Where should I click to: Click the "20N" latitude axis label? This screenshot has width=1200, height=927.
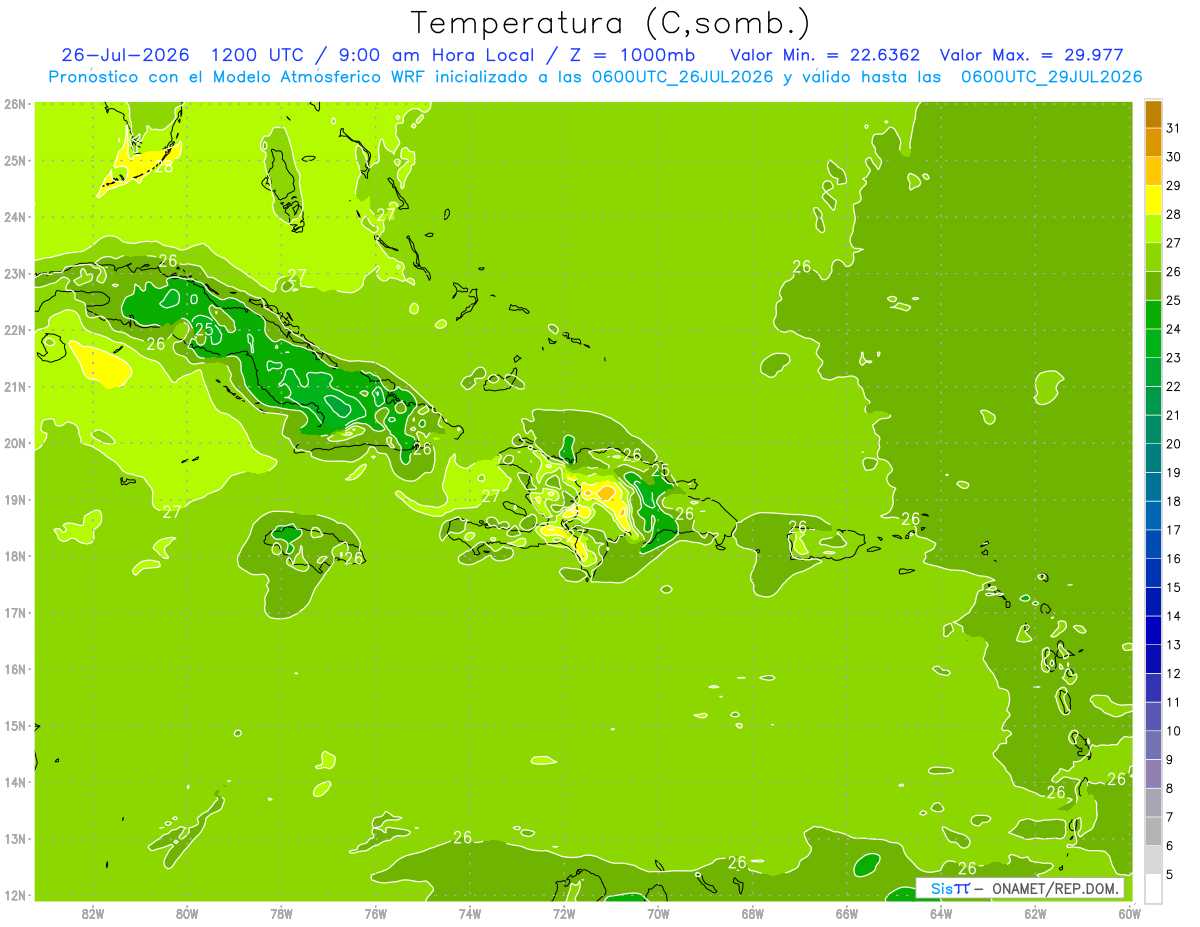coord(14,443)
